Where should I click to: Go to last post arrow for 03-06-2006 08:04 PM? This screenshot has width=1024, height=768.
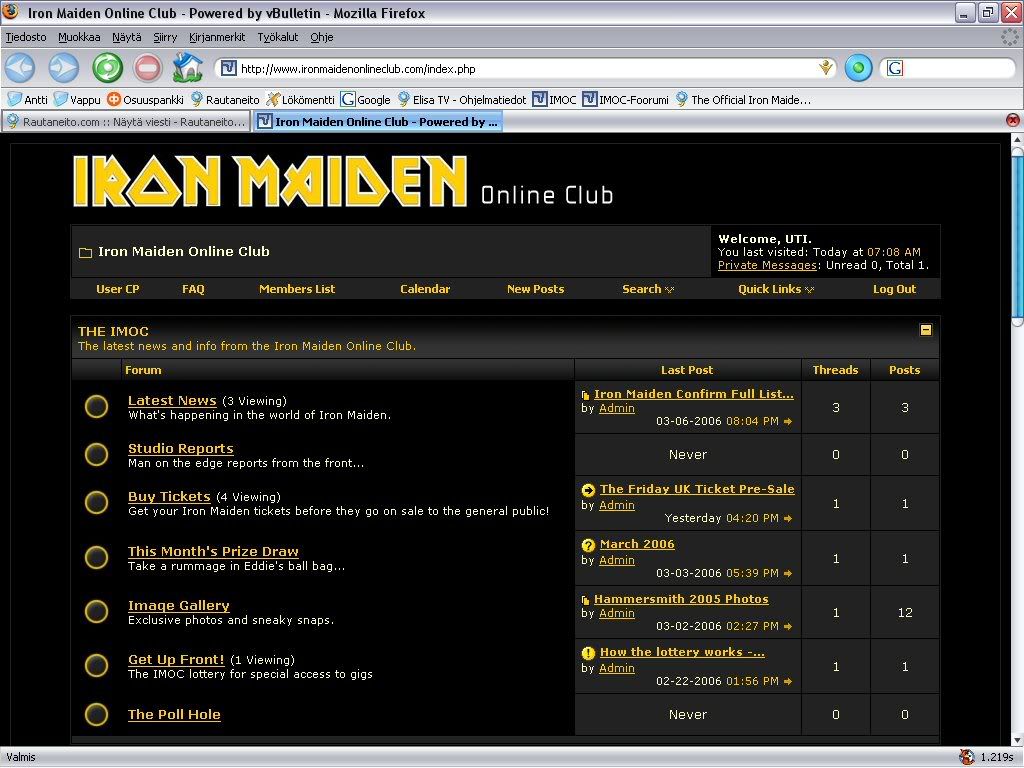788,422
